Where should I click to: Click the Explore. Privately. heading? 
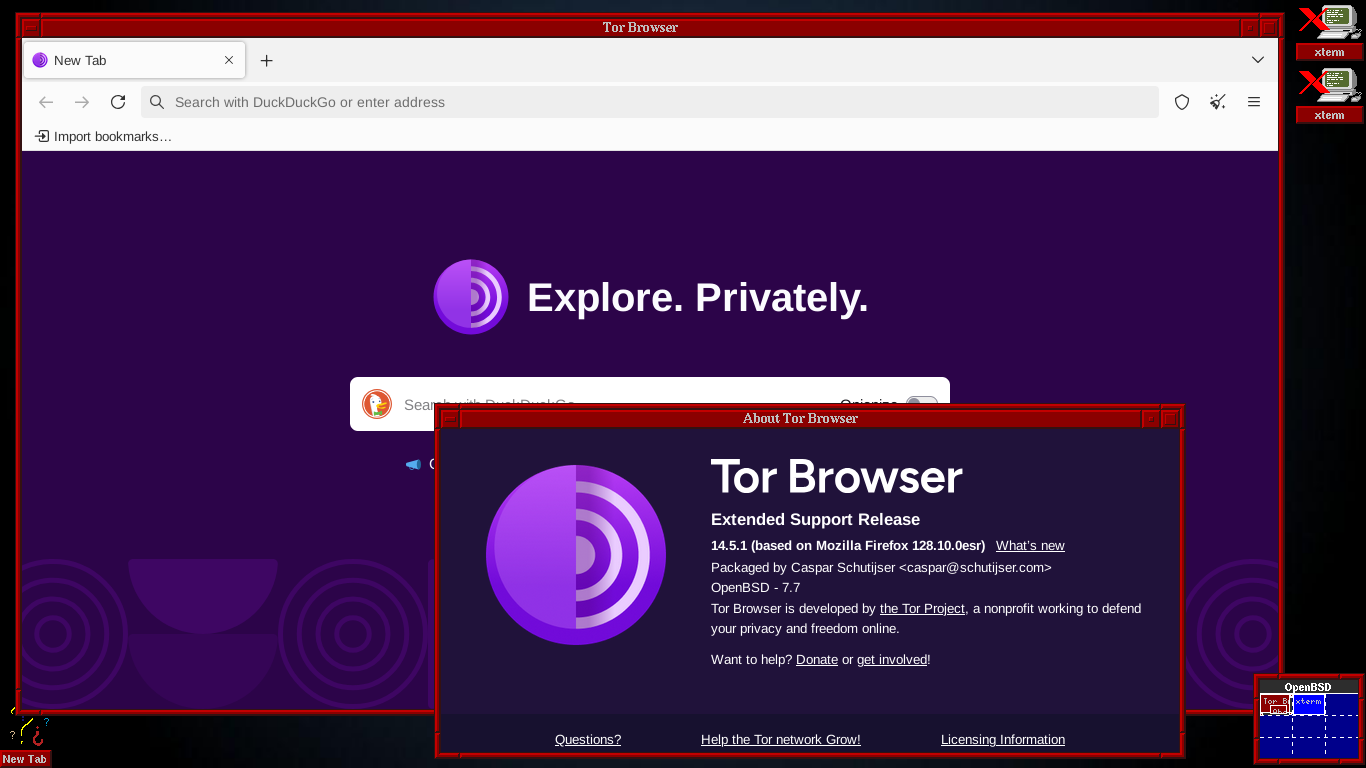point(697,298)
